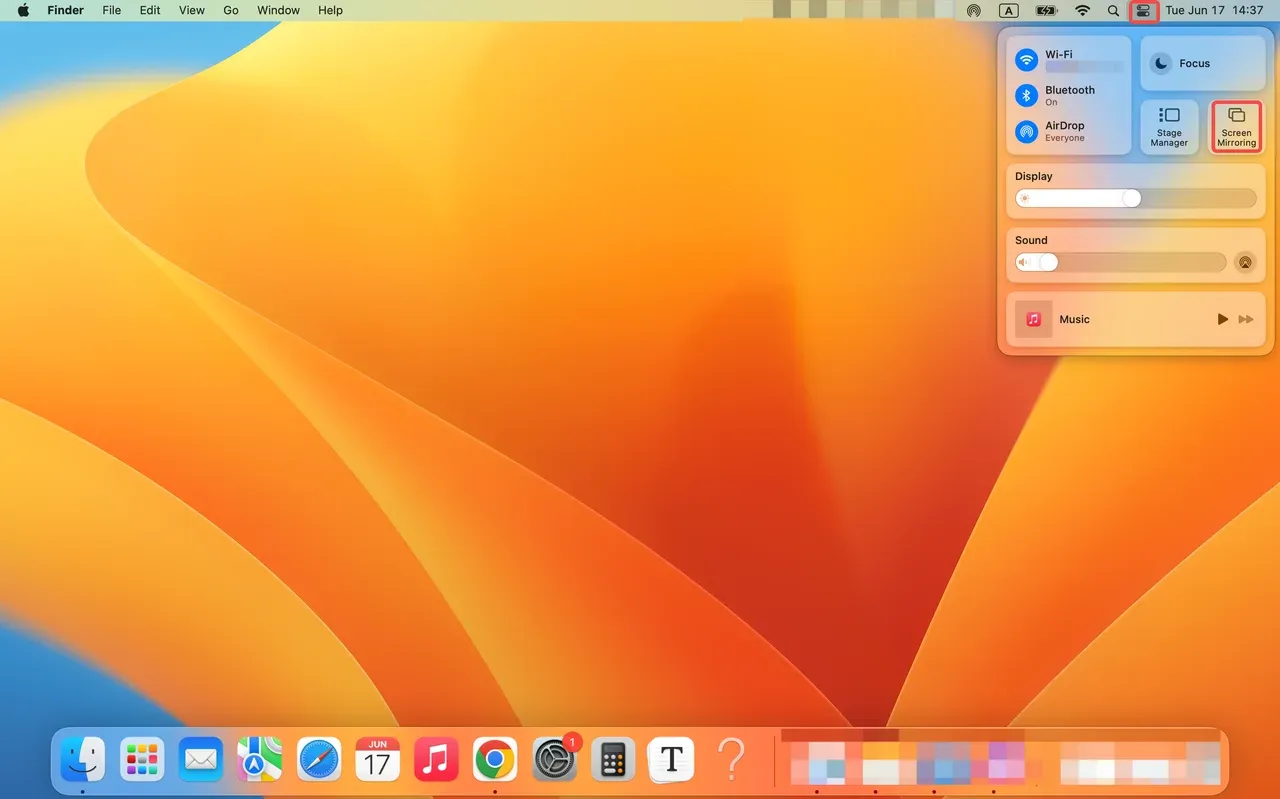Click the date and time in menu bar
Image resolution: width=1280 pixels, height=799 pixels.
coord(1214,10)
